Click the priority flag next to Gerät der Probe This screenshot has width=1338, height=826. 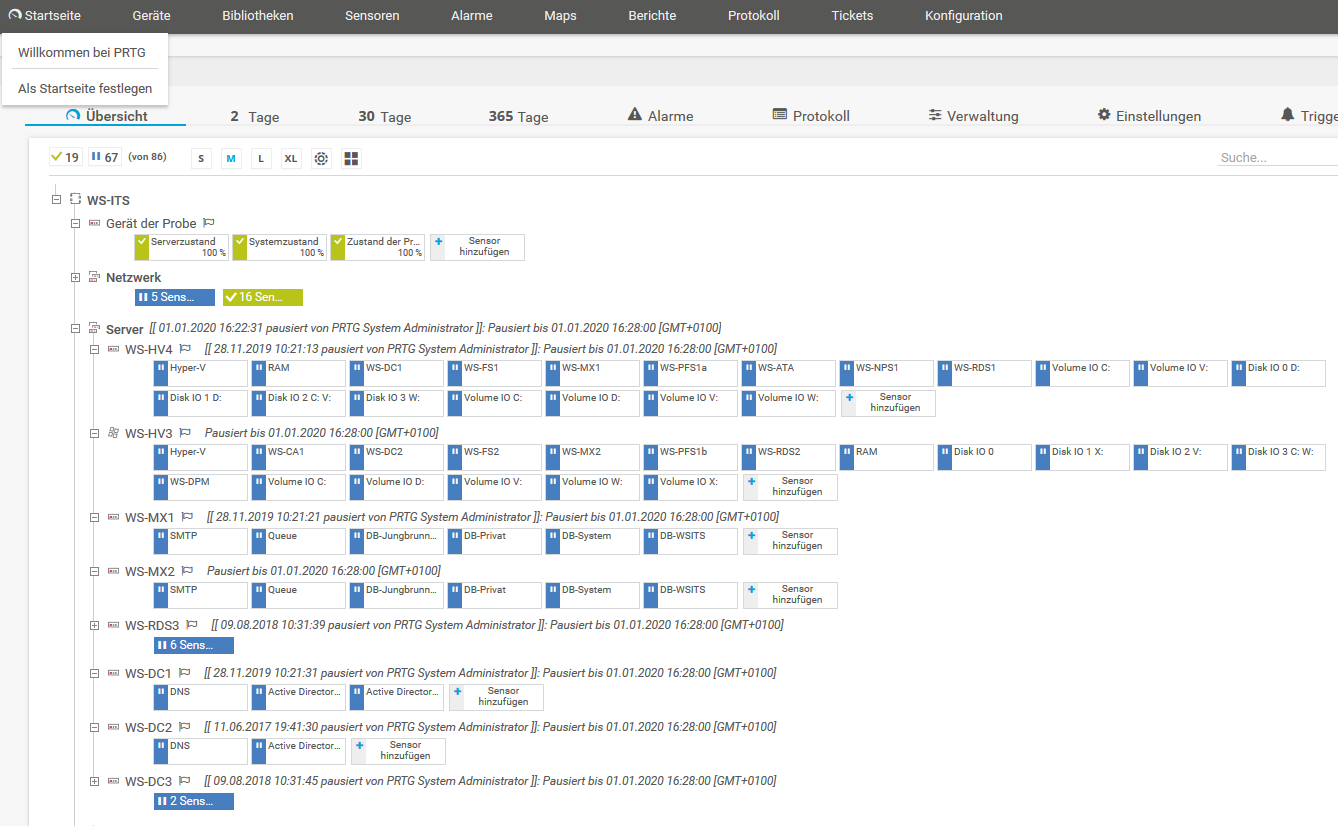pos(209,223)
